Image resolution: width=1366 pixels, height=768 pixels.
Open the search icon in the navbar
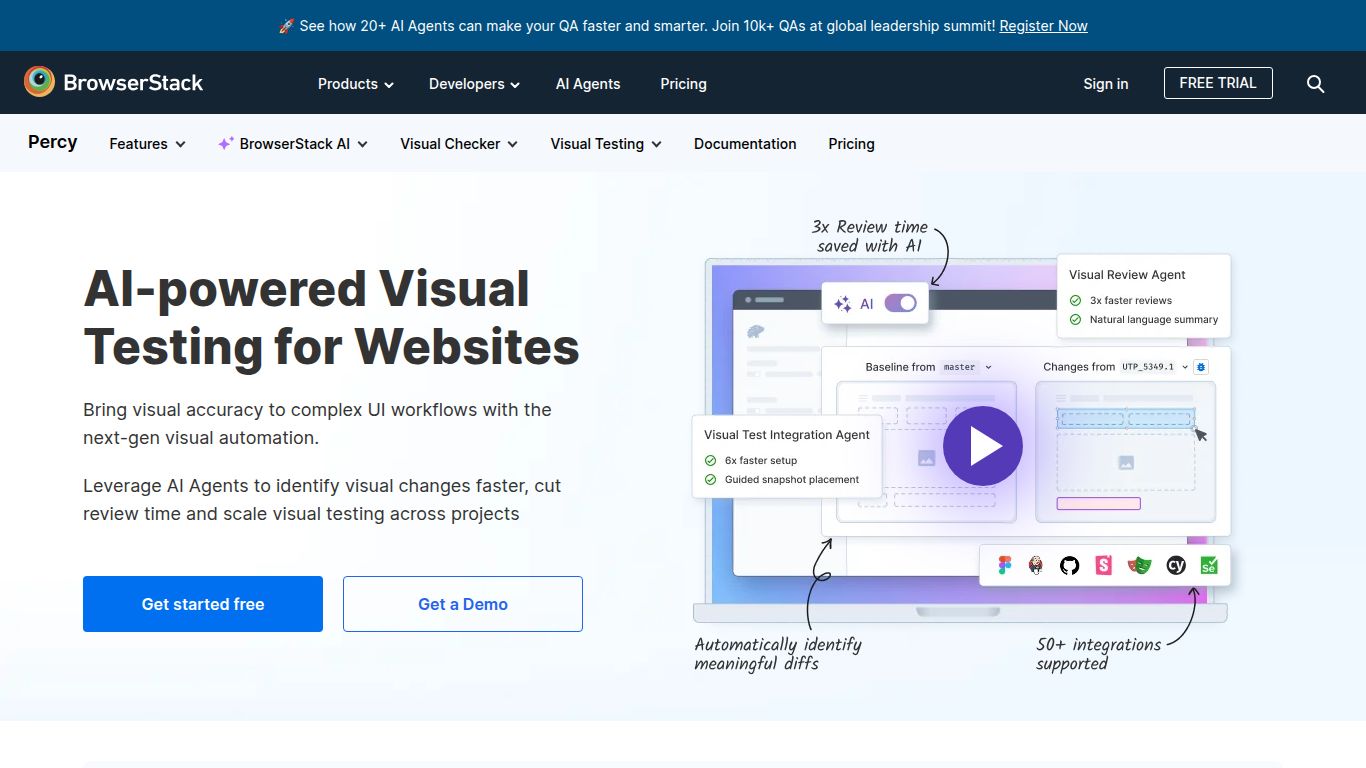pyautogui.click(x=1315, y=84)
